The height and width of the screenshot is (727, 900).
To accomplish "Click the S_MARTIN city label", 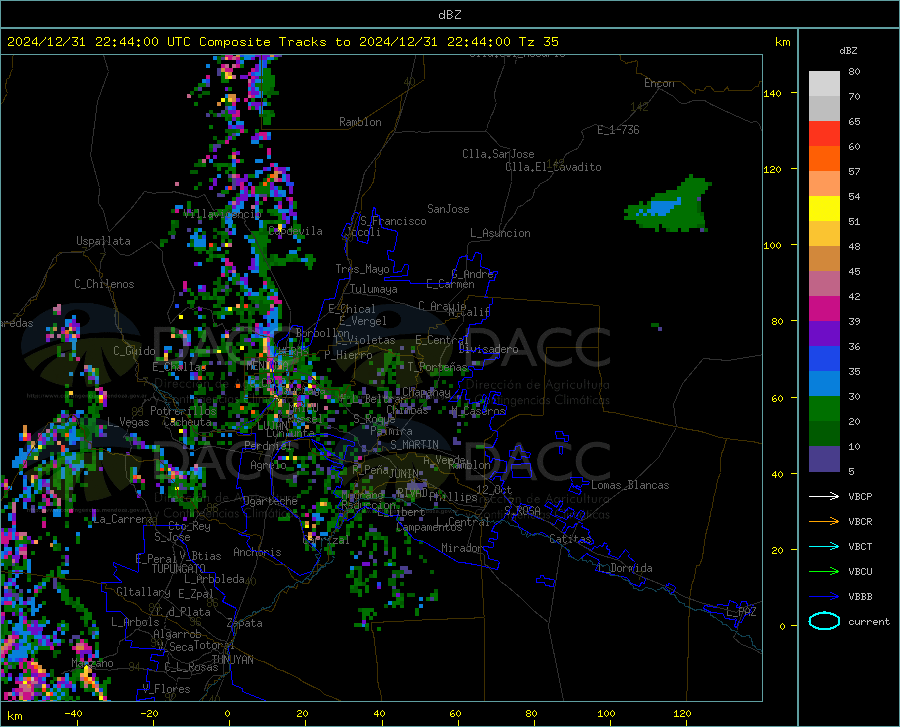I will point(414,445).
